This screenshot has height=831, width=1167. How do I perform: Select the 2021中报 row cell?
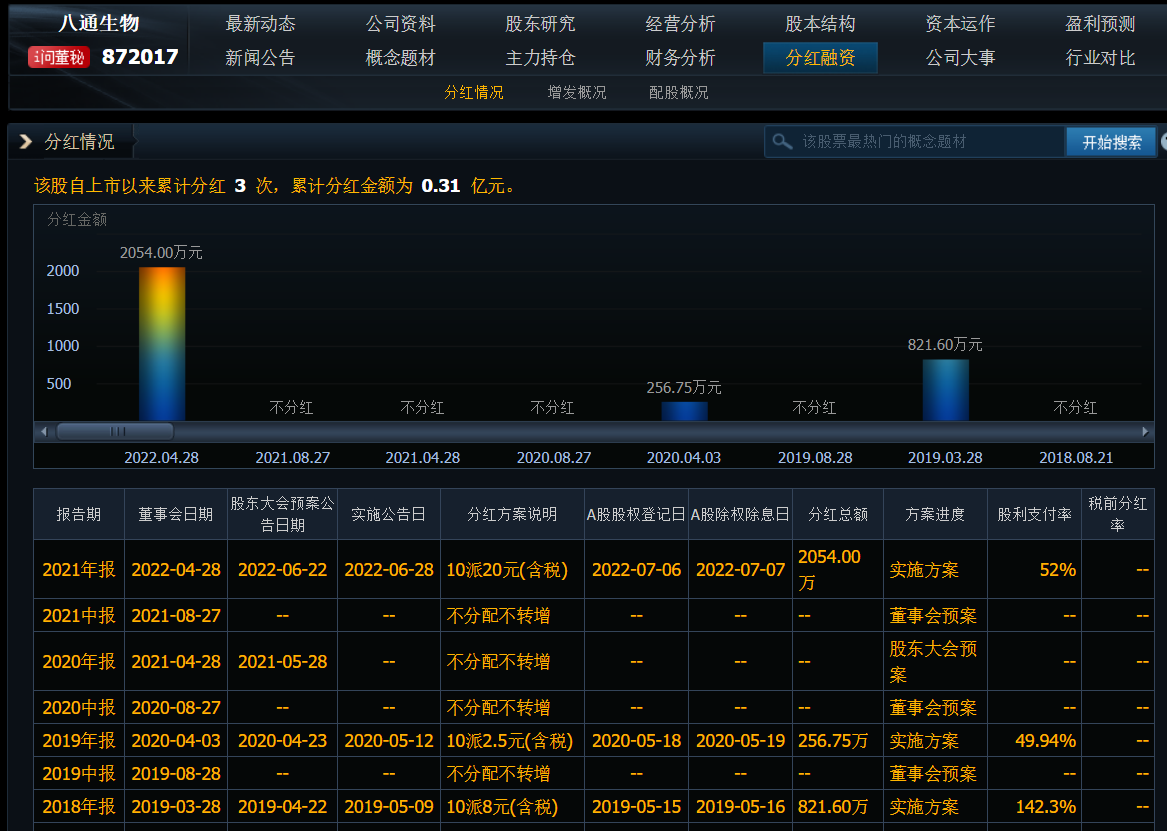click(x=79, y=616)
